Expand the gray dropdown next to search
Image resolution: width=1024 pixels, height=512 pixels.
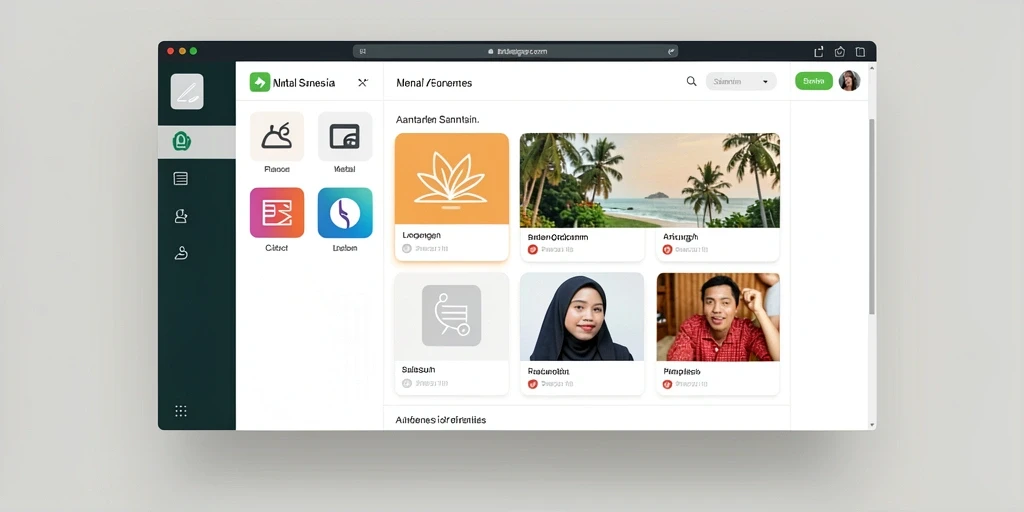(741, 82)
